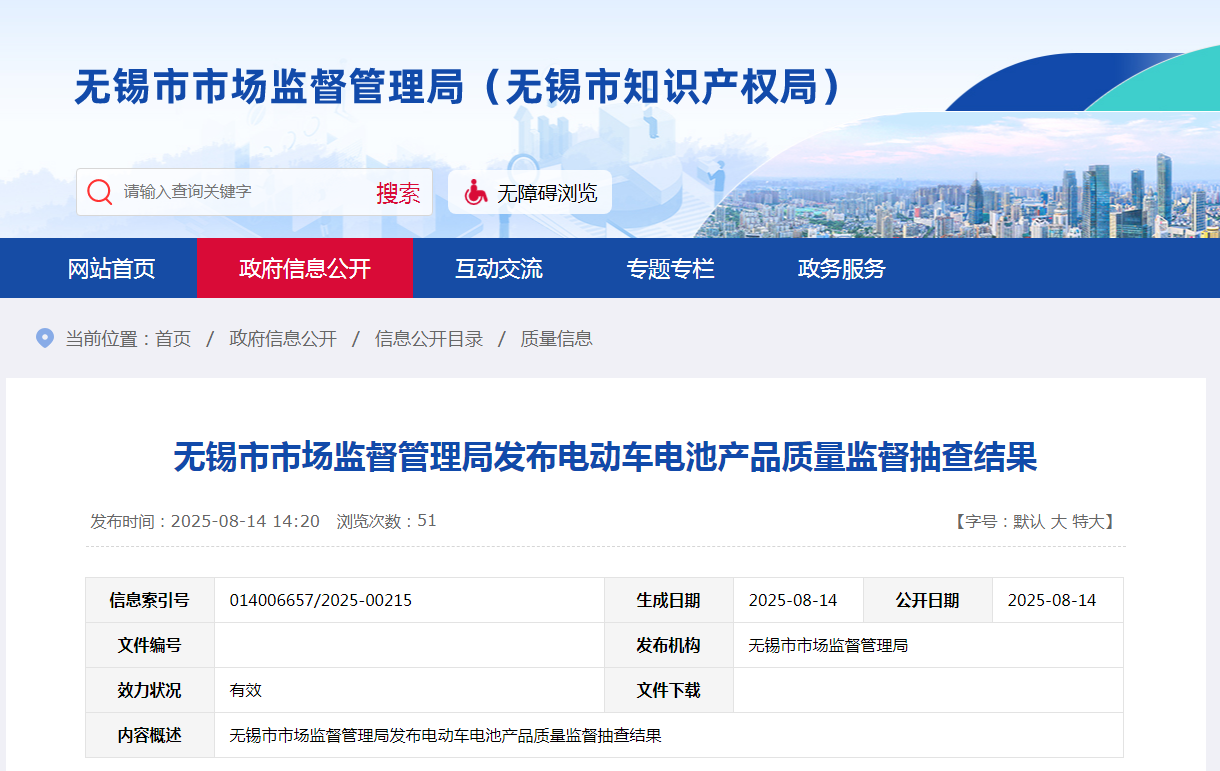The width and height of the screenshot is (1220, 771).
Task: Click the red magnifier search icon
Action: [100, 192]
